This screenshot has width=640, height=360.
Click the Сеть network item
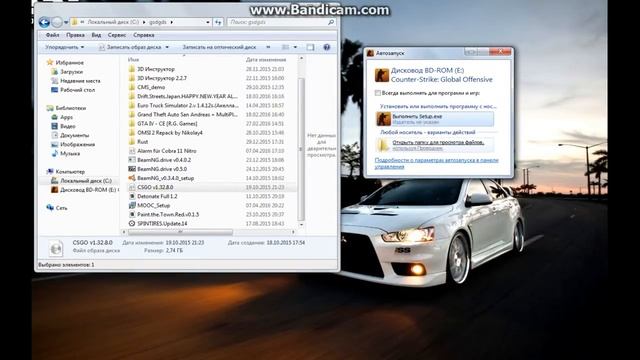61,208
